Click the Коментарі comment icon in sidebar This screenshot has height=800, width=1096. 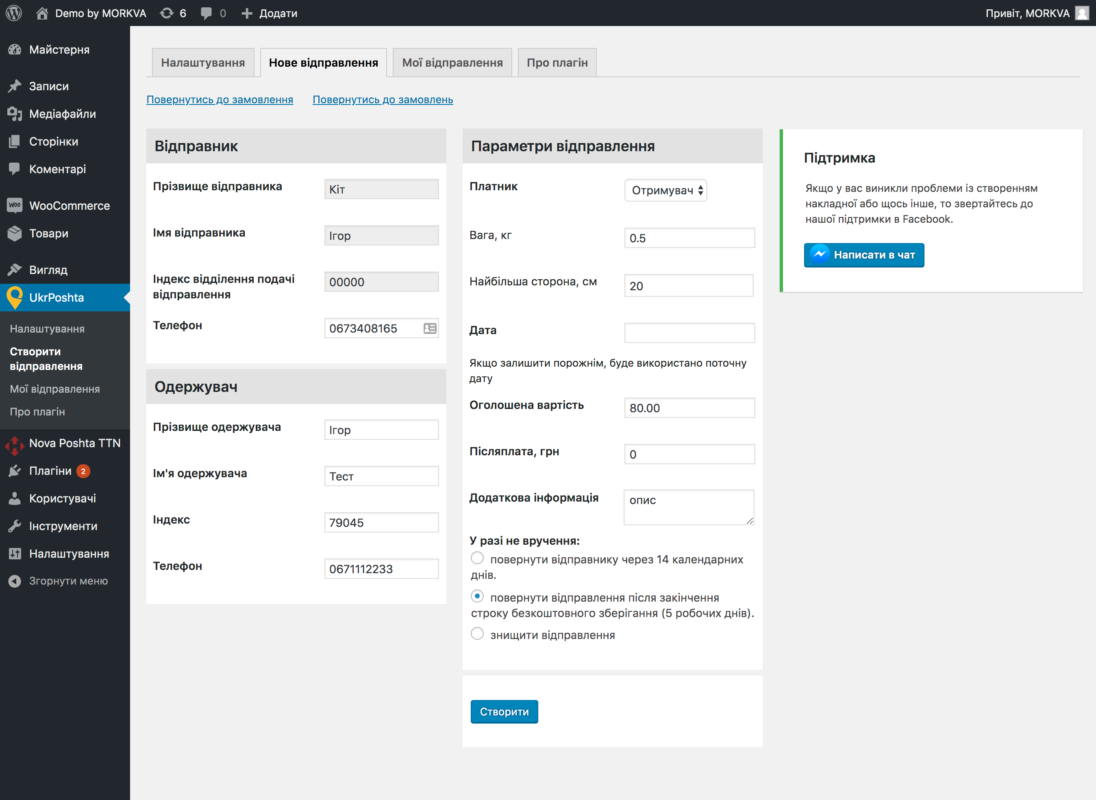pos(15,168)
